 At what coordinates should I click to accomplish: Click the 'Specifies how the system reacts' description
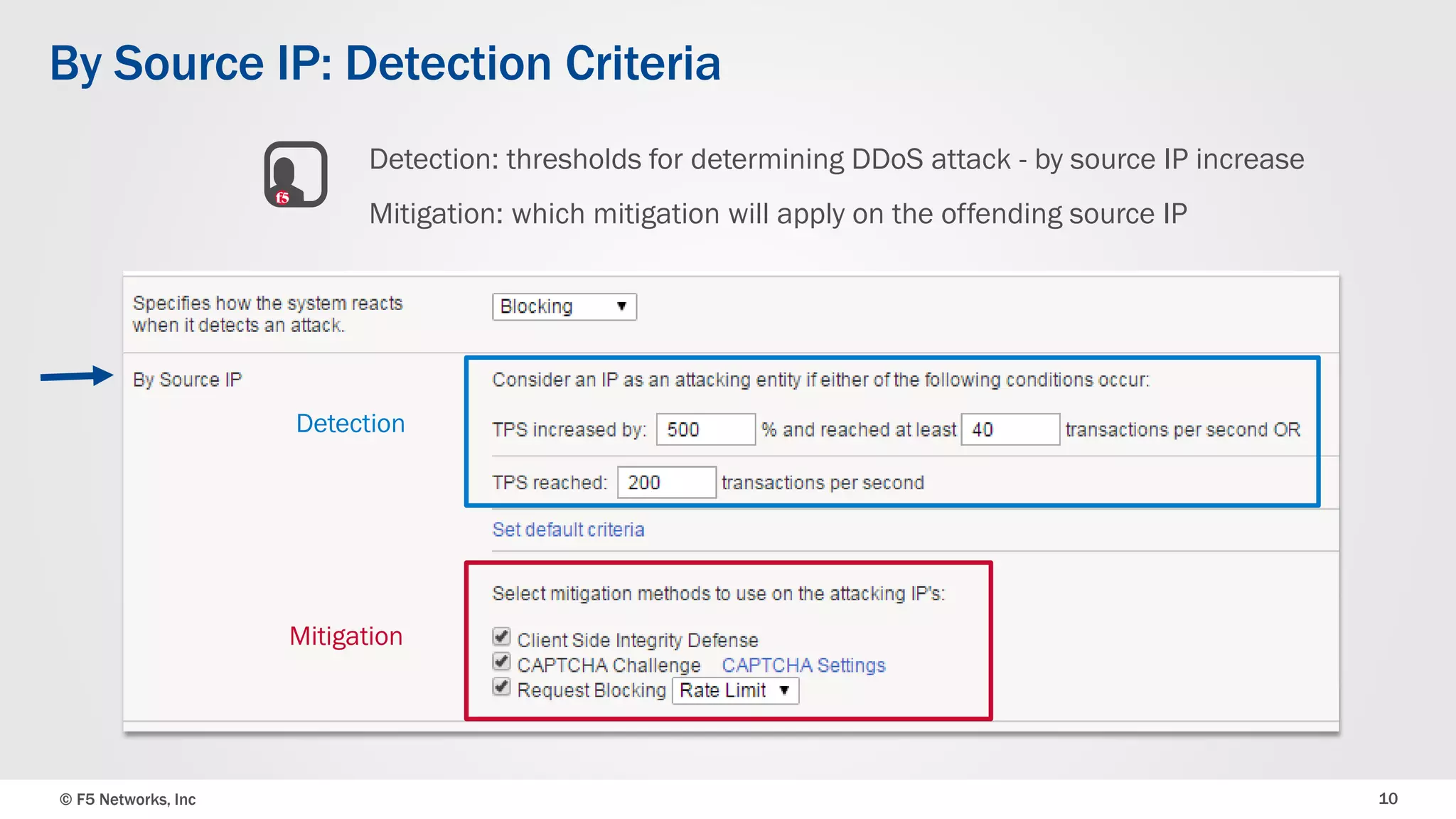[267, 314]
